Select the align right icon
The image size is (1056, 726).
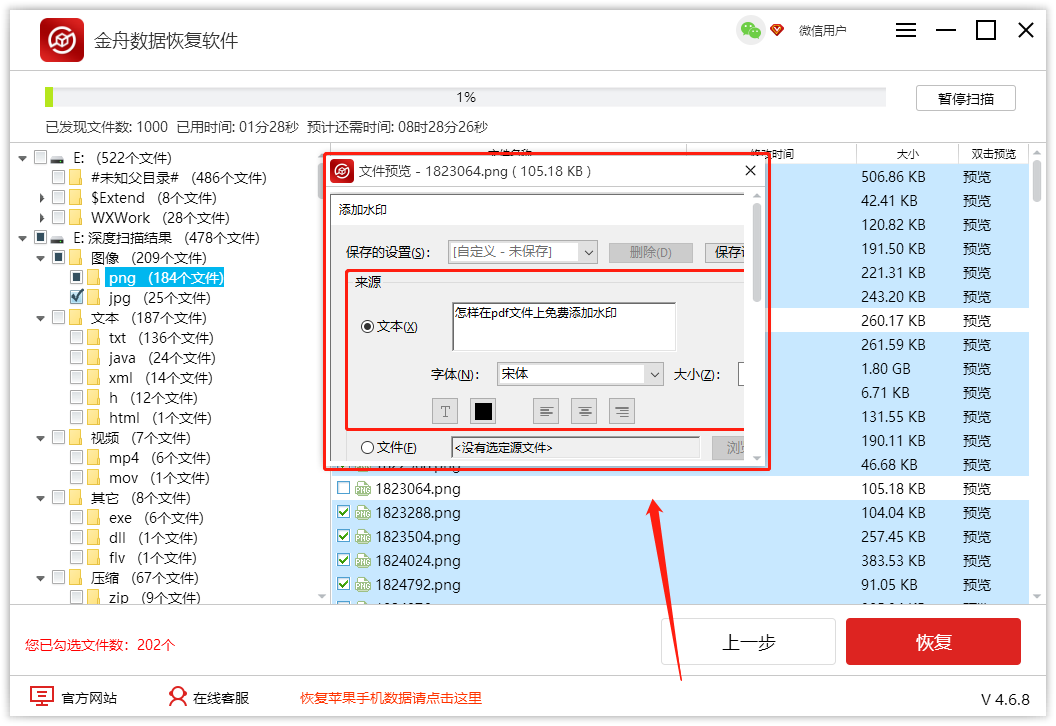click(x=622, y=411)
